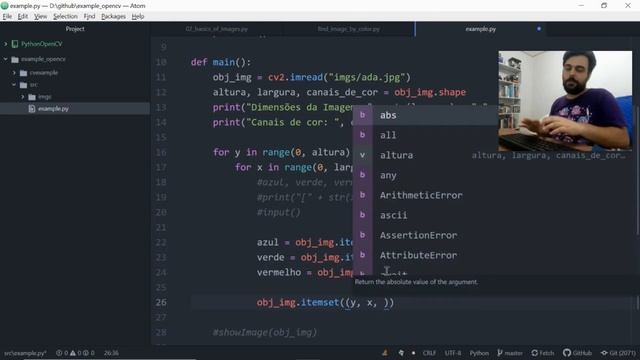Click the webcam video overlay
The height and width of the screenshot is (360, 640).
click(x=565, y=101)
